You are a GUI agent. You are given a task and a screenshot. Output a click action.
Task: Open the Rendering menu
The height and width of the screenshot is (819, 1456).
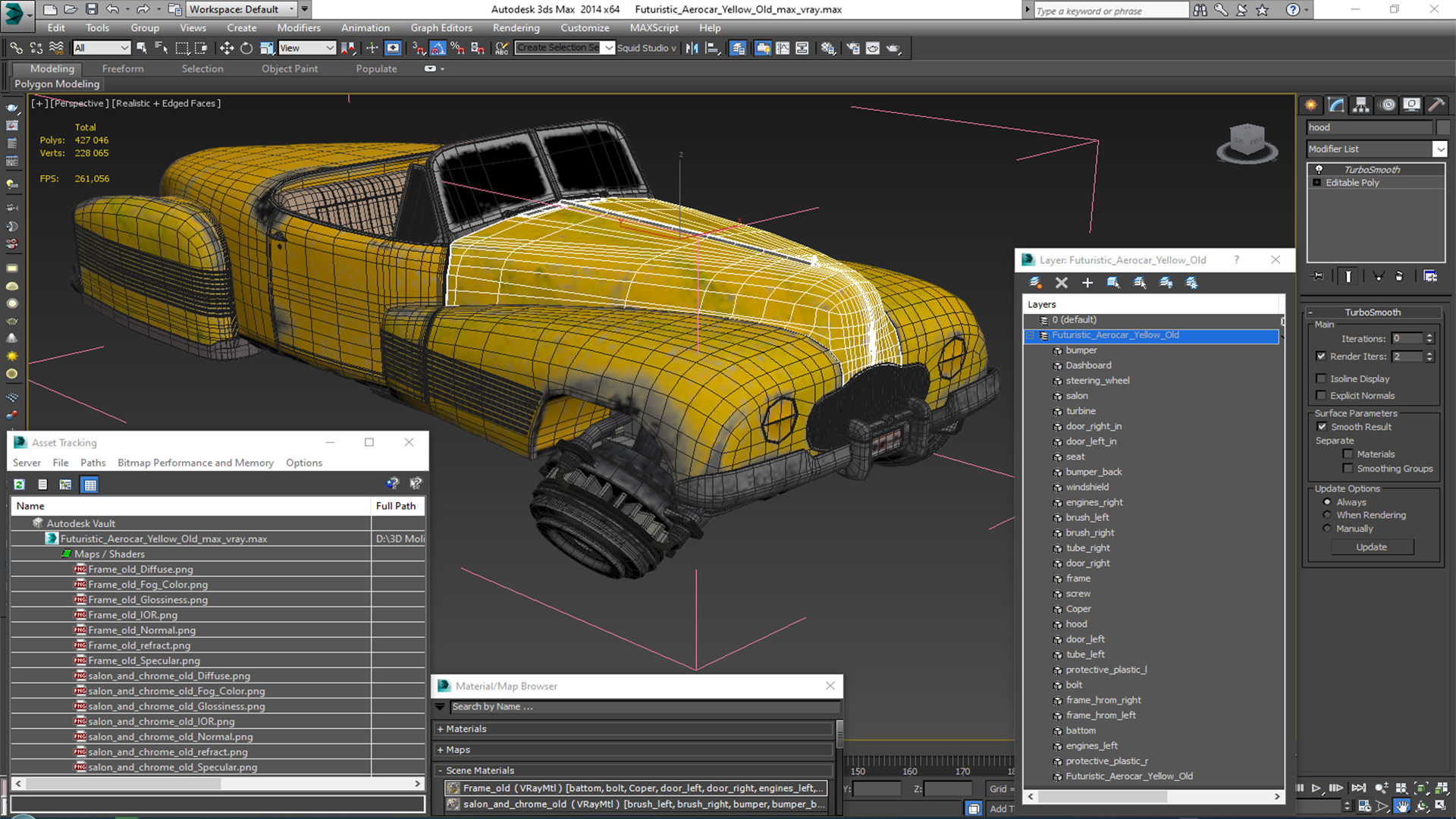coord(516,28)
